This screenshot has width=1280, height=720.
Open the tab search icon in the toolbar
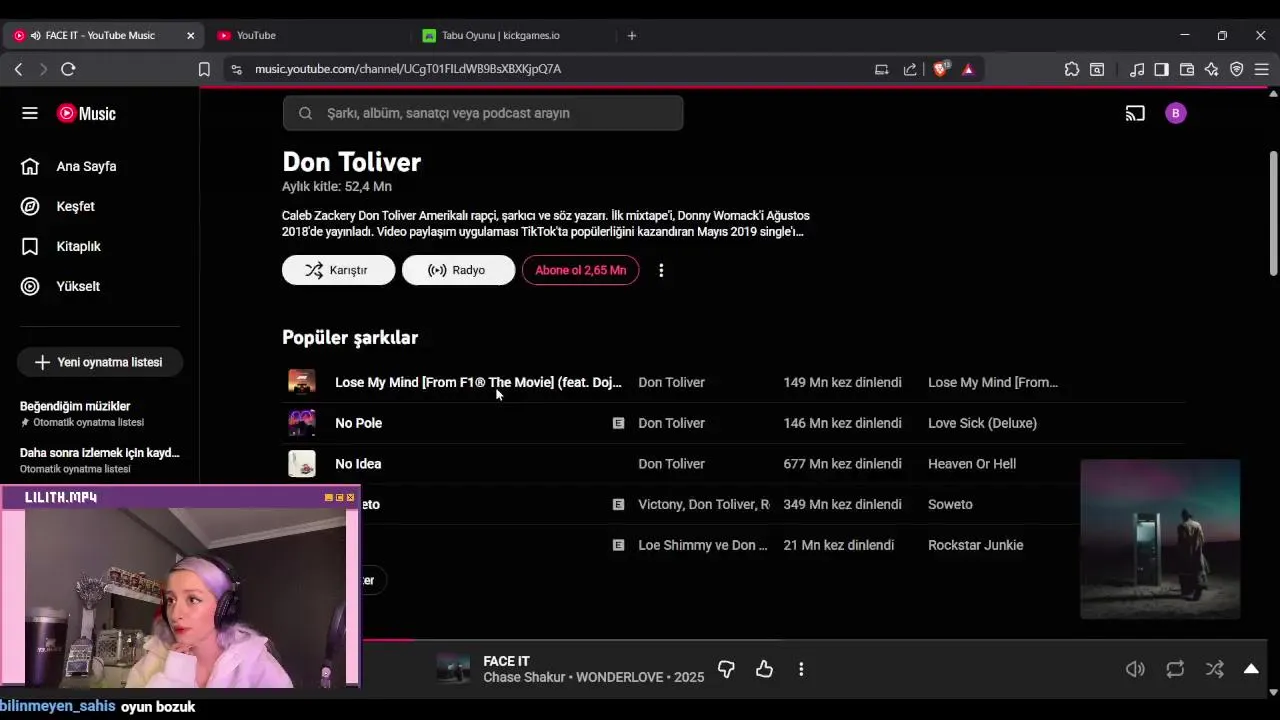(x=1097, y=69)
